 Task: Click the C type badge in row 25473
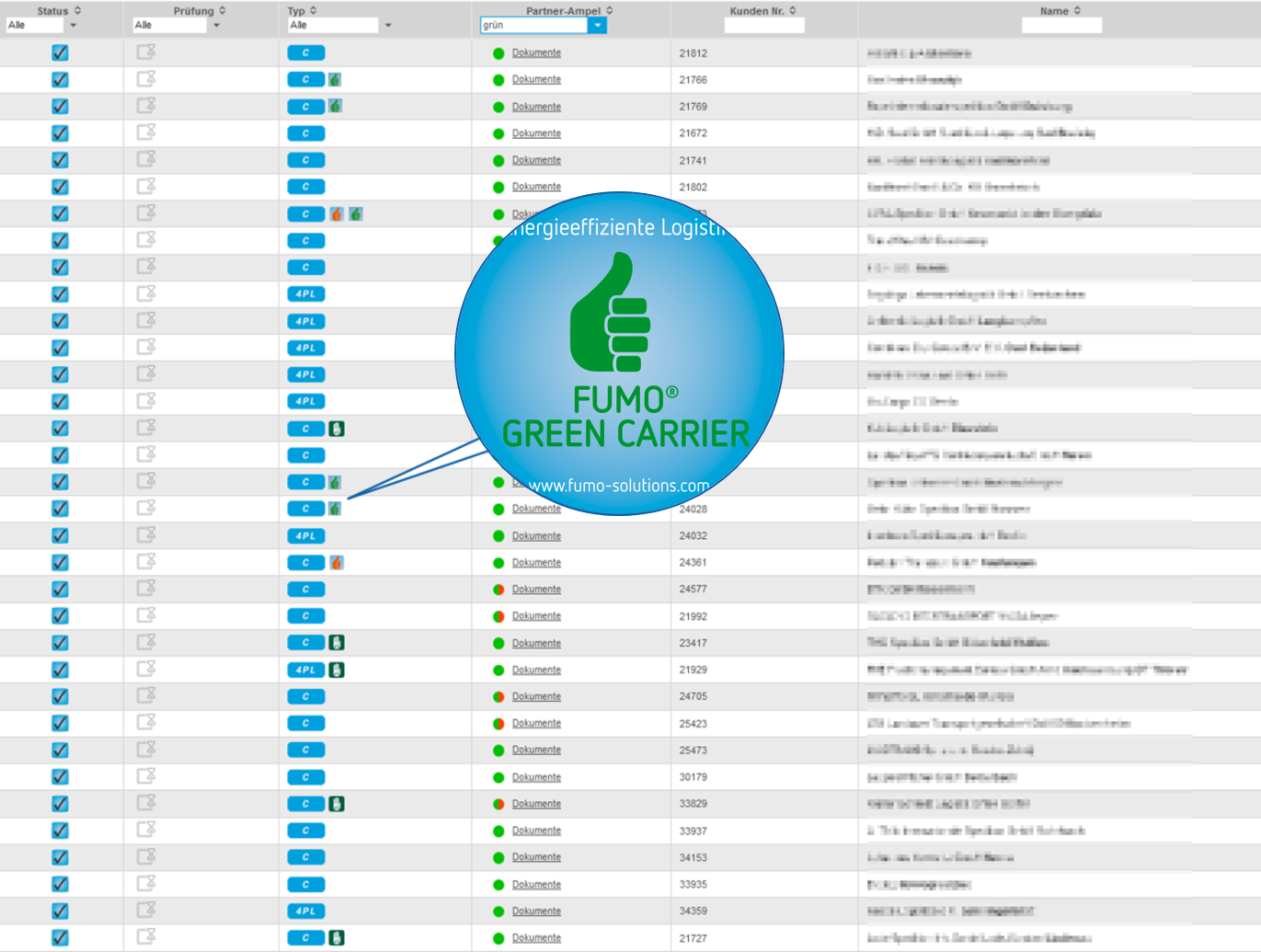tap(305, 750)
